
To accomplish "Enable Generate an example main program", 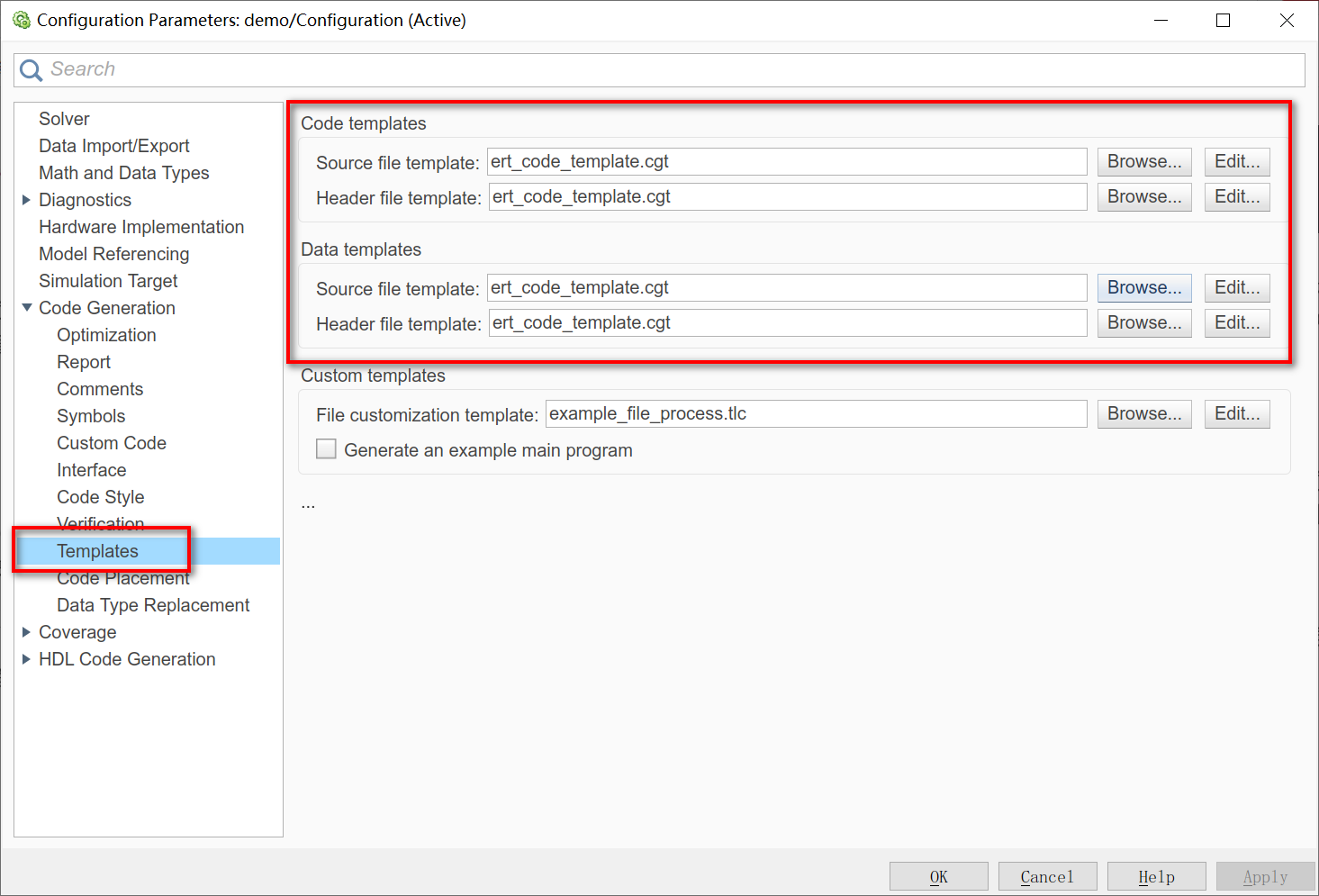I will 326,448.
